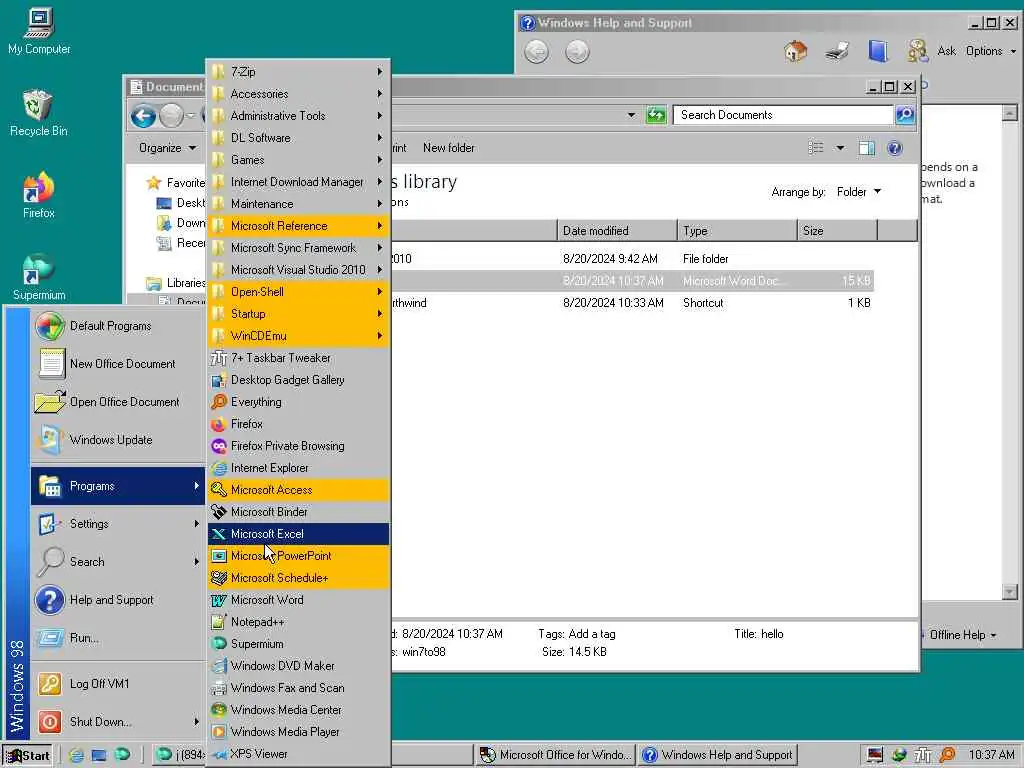Open Microsoft Schedule+ entry
1024x768 pixels.
tap(298, 578)
